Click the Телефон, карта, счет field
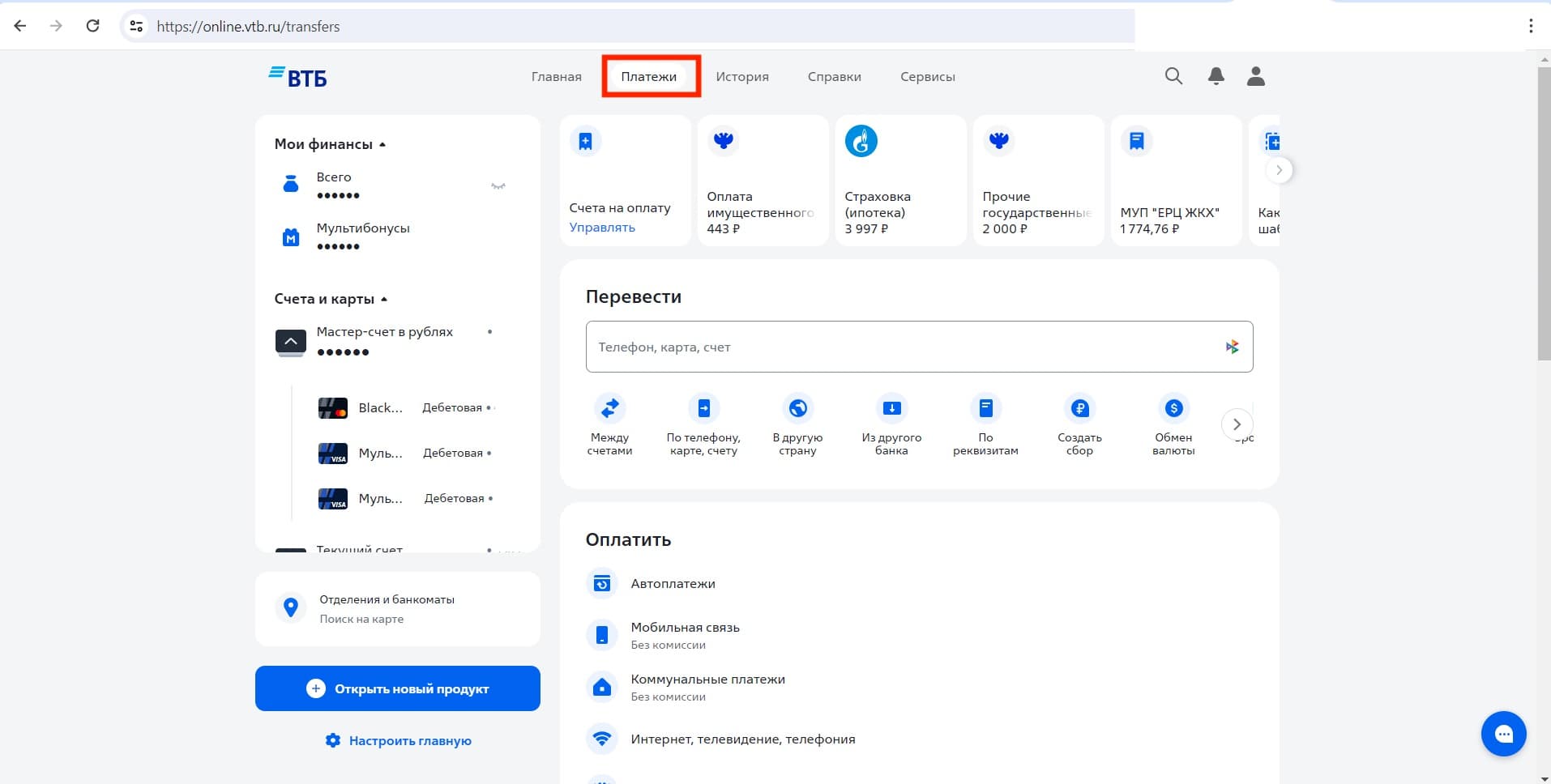This screenshot has height=784, width=1551. click(919, 347)
